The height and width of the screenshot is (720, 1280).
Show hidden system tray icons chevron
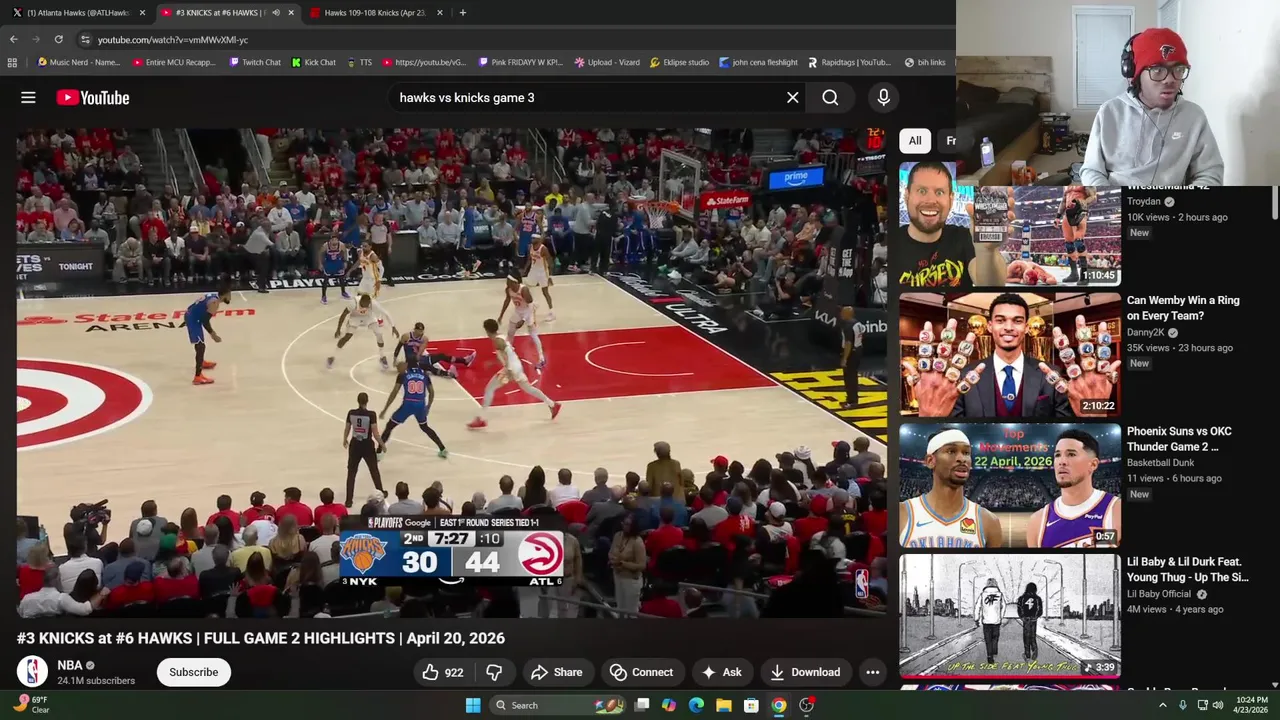[x=1162, y=705]
